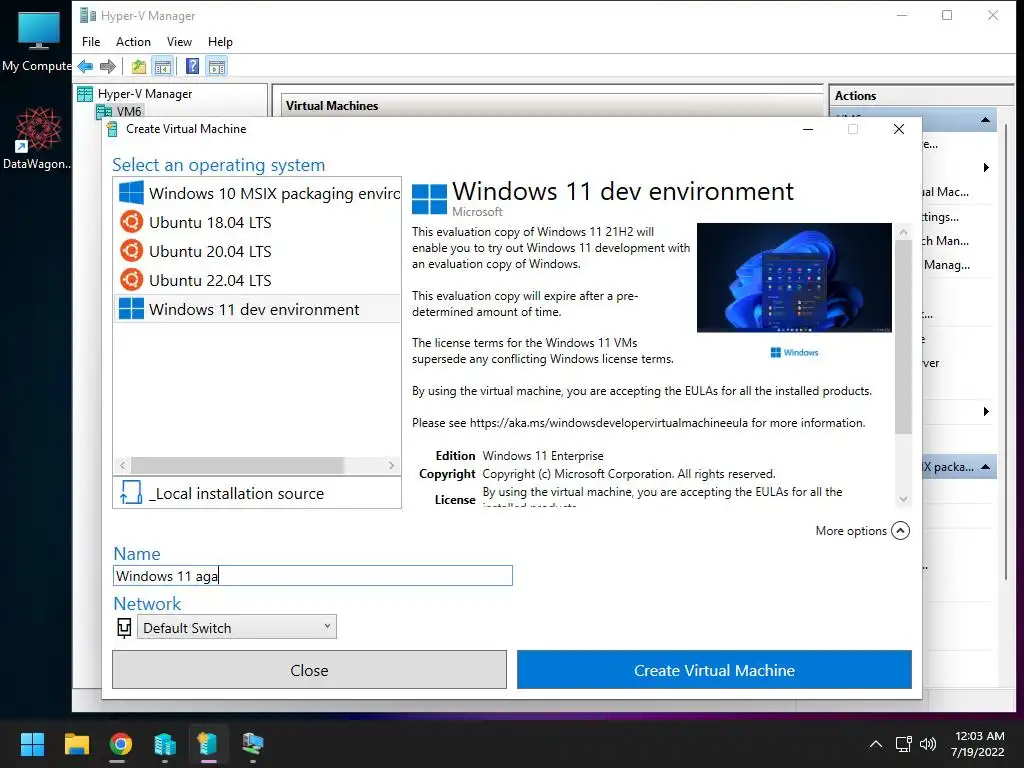Collapse More options chevron

[x=901, y=530]
